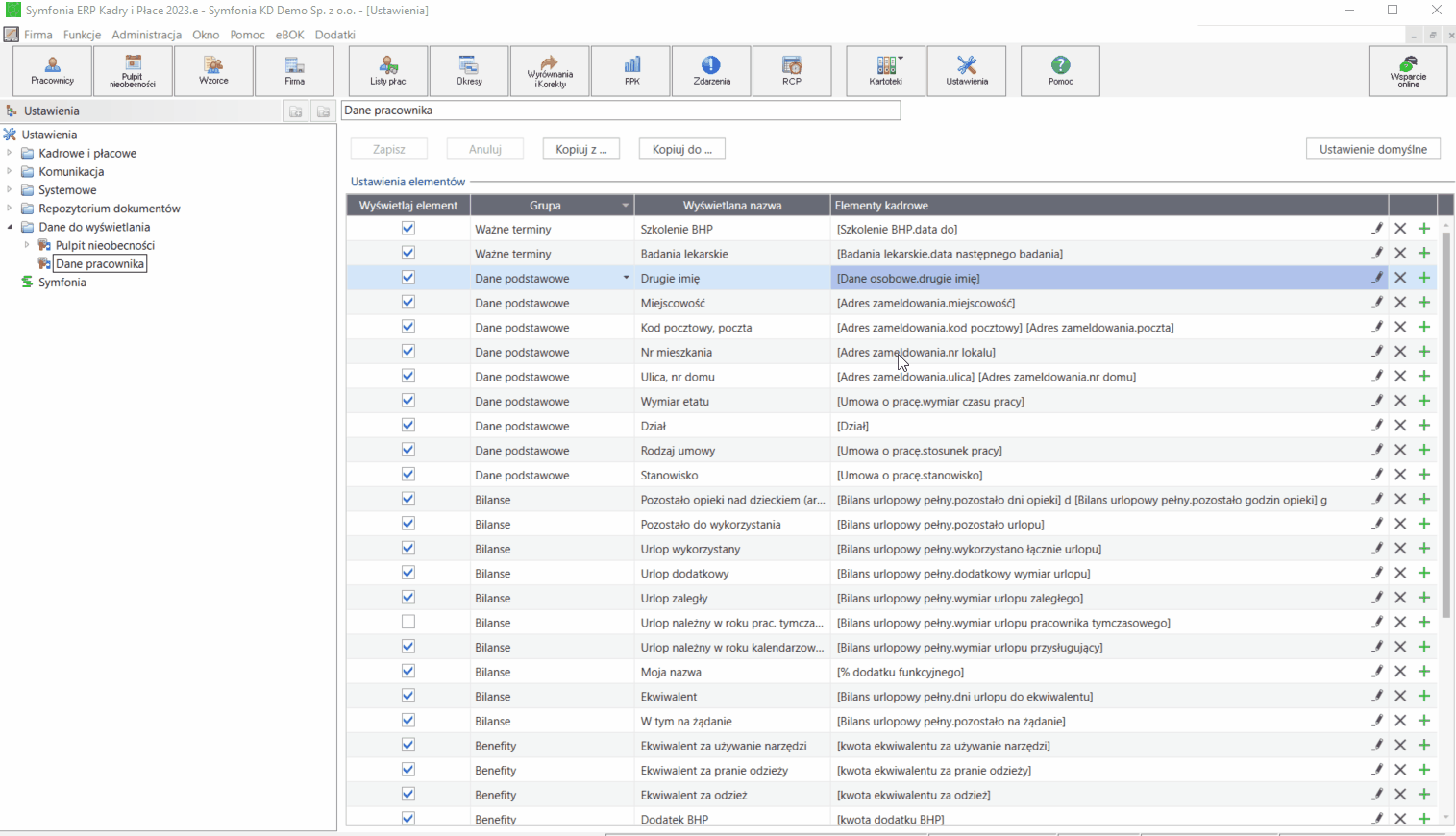Open the Grupa column header dropdown
Viewport: 1456px width, 836px height.
pos(626,206)
